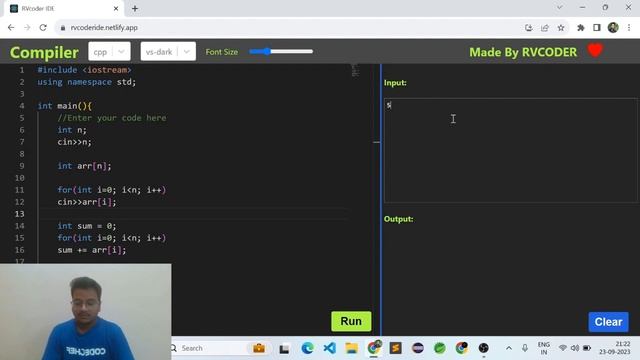Share this page icon in address bar
The image size is (640, 360).
[x=545, y=28]
